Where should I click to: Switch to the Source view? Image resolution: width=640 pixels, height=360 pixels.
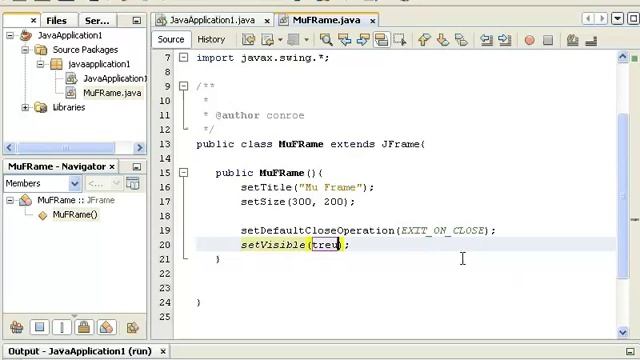tap(171, 40)
